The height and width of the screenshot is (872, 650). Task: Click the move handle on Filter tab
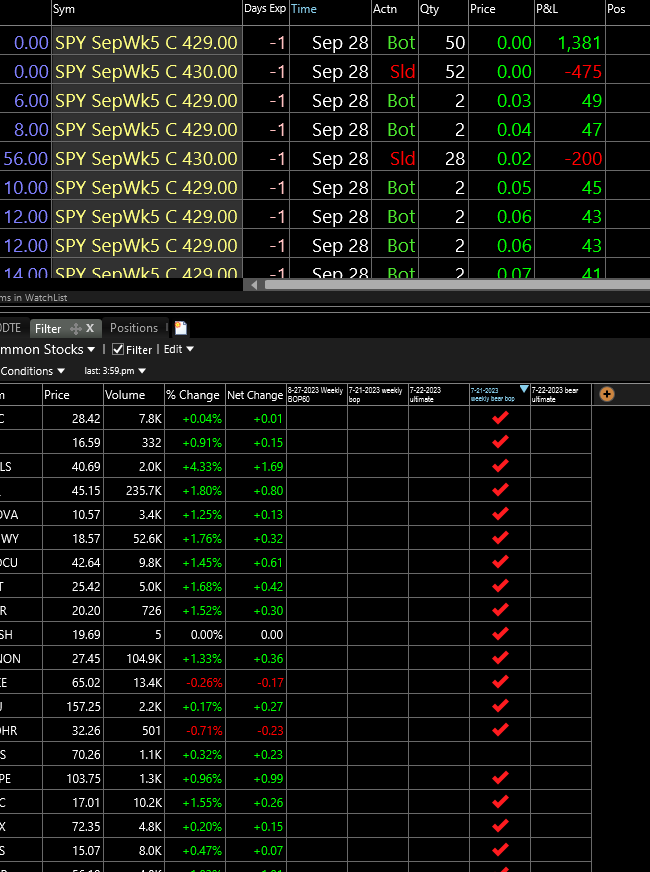75,328
